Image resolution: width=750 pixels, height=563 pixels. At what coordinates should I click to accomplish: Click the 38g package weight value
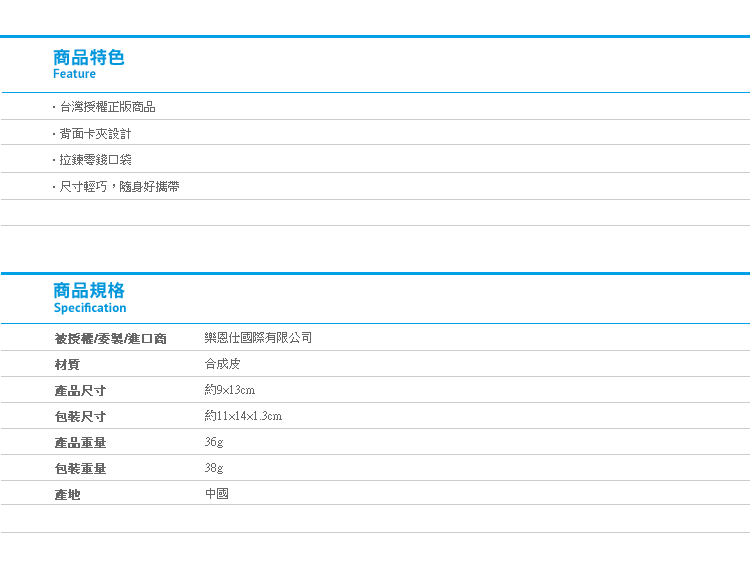[x=214, y=468]
